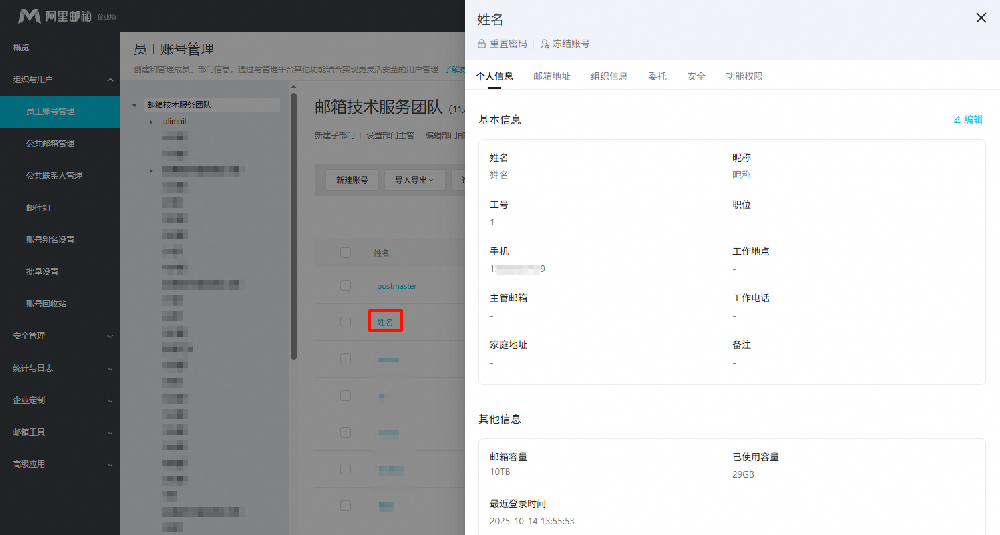Open the 导入导出 dropdown
Image resolution: width=1000 pixels, height=535 pixels.
click(x=414, y=180)
